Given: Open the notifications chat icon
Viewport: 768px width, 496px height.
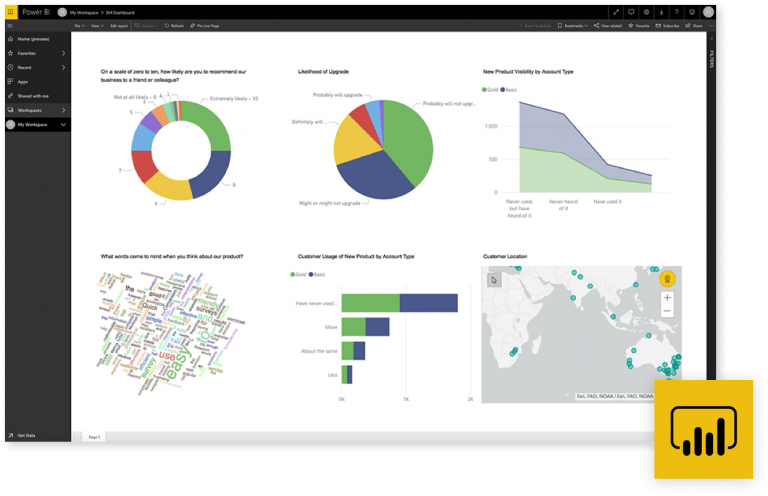Looking at the screenshot, I should (x=631, y=12).
